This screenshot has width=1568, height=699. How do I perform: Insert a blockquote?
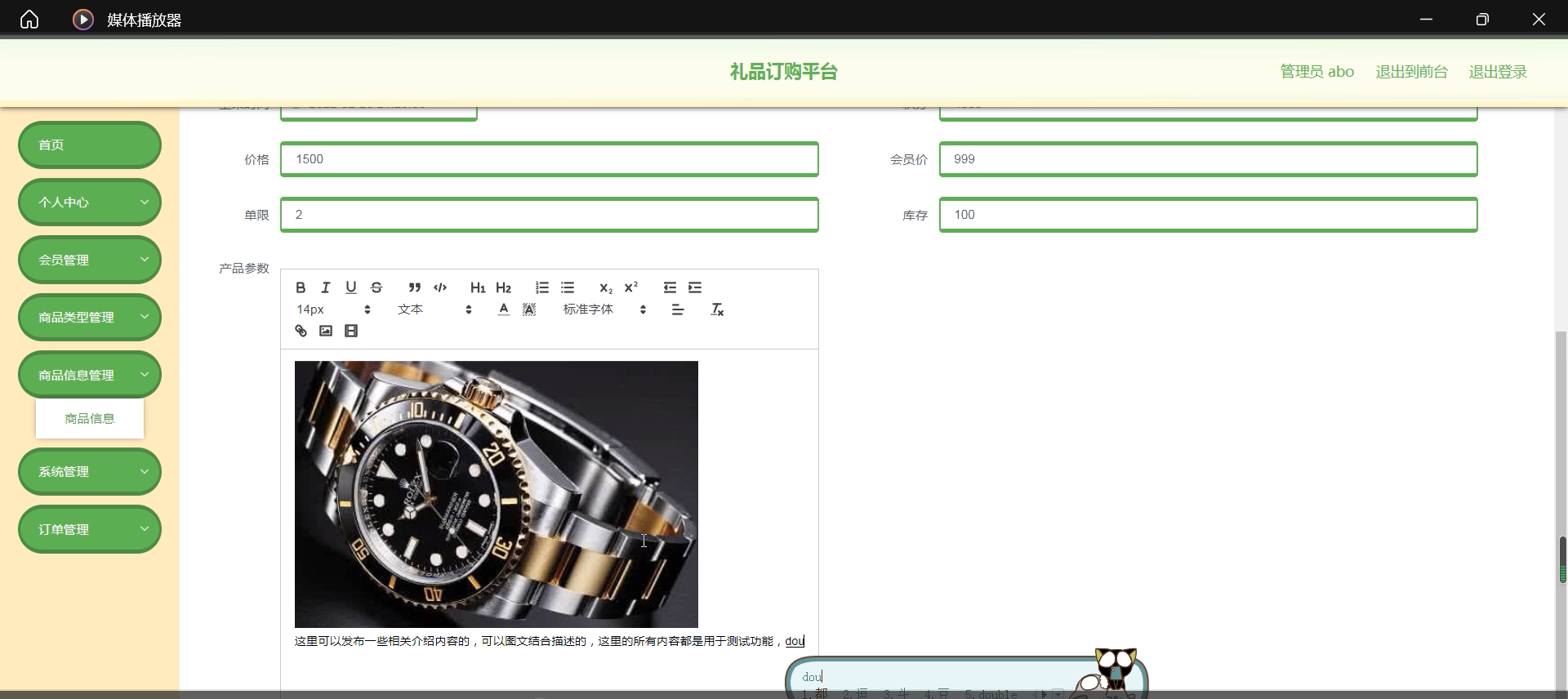click(415, 287)
